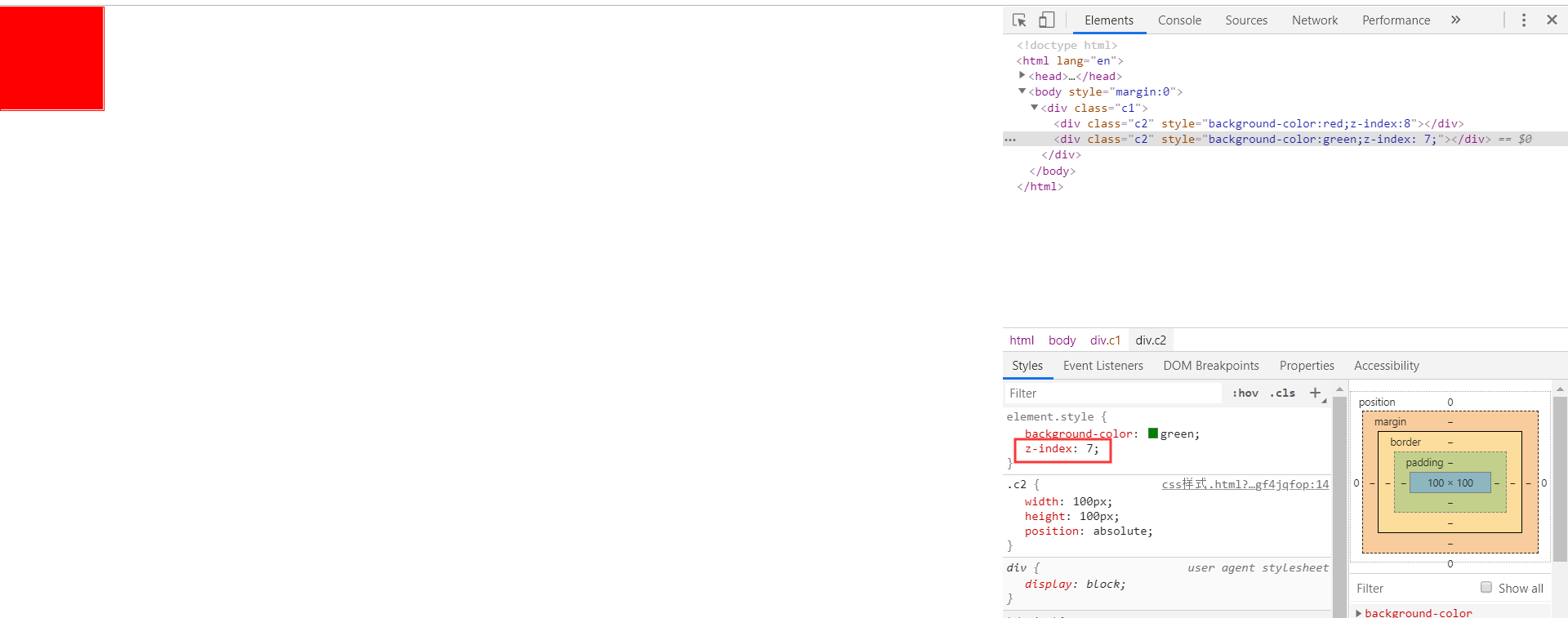Add a new style rule with the plus icon
1568x618 pixels.
point(1315,393)
